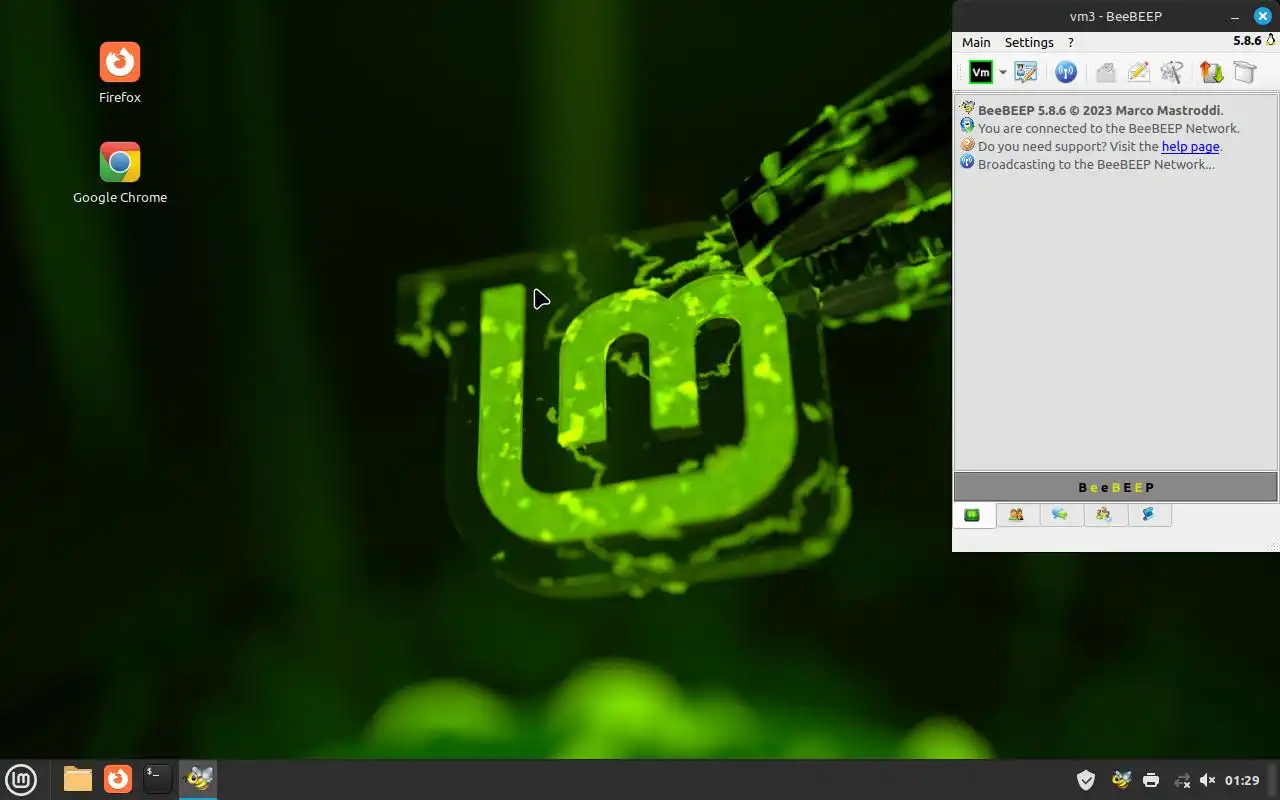The width and height of the screenshot is (1280, 800).
Task: Click the toolbar drag handle left of Vm avatar
Action: tap(960, 72)
